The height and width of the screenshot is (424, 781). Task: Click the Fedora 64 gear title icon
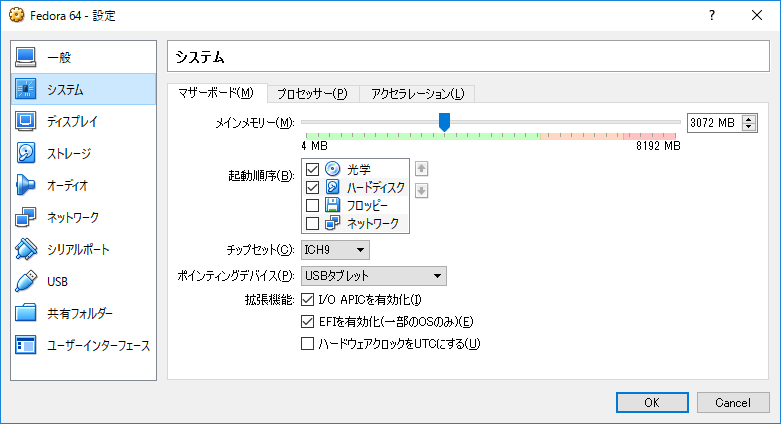pos(16,15)
